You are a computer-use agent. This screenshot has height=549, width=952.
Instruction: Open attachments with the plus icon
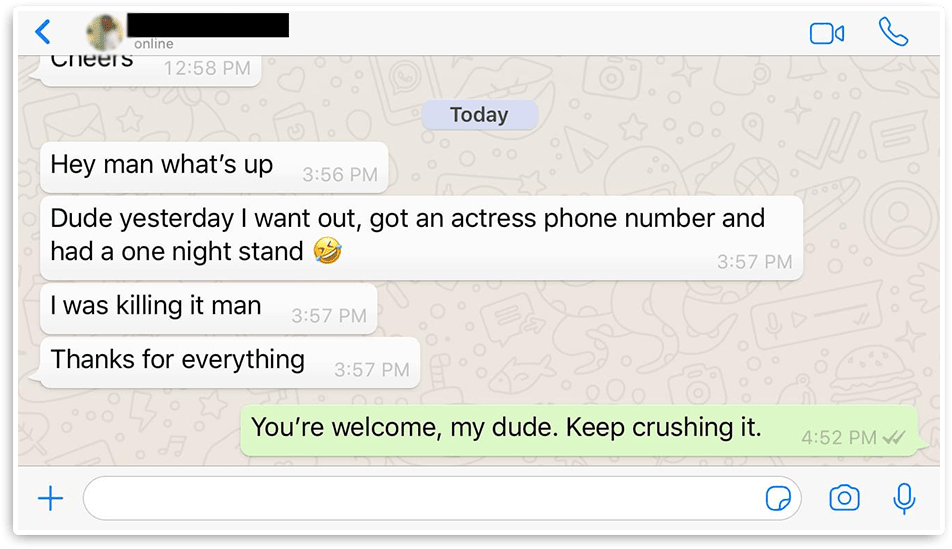click(50, 499)
